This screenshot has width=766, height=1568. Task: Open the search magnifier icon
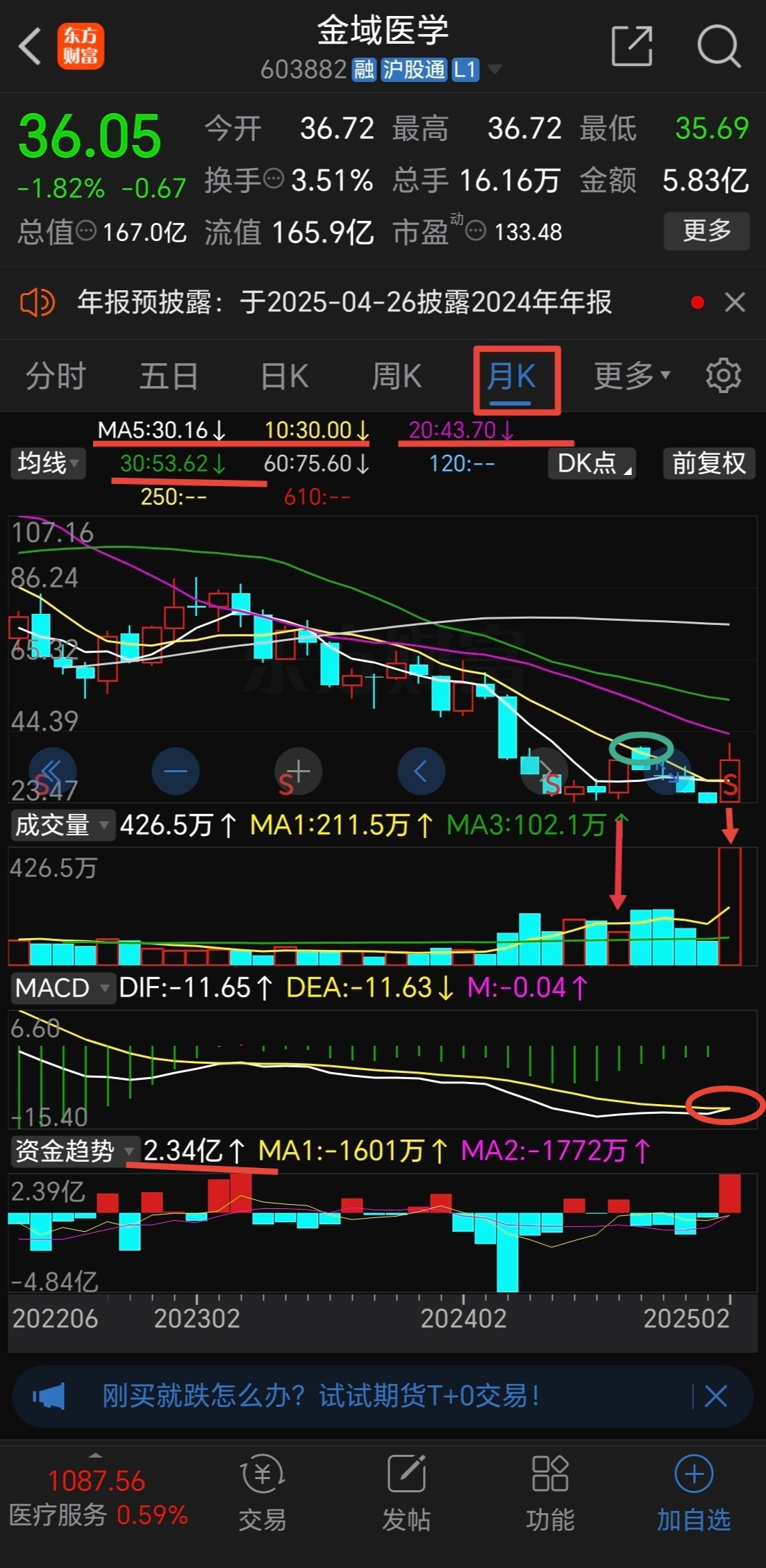coord(719,47)
